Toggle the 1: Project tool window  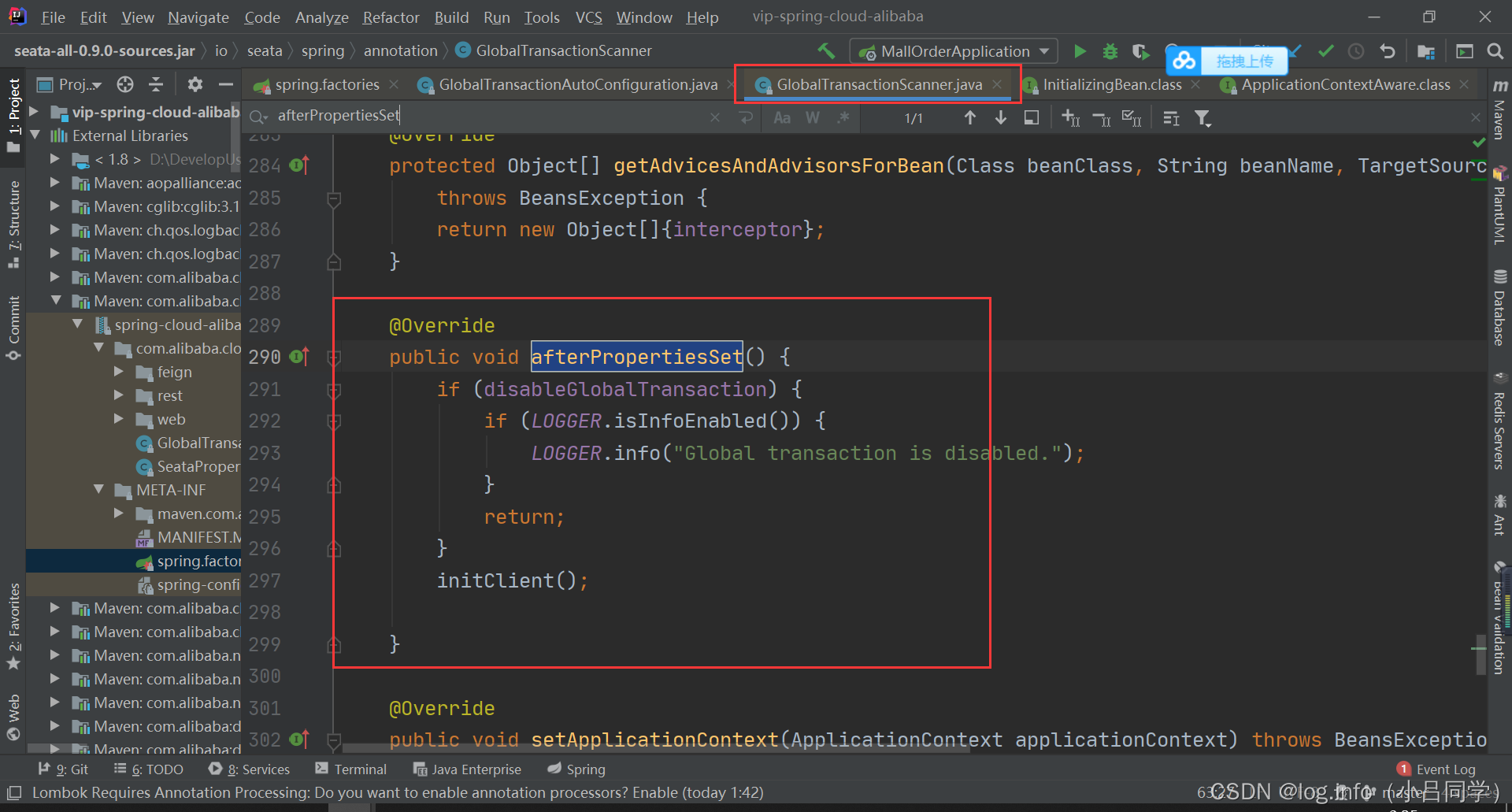click(13, 114)
